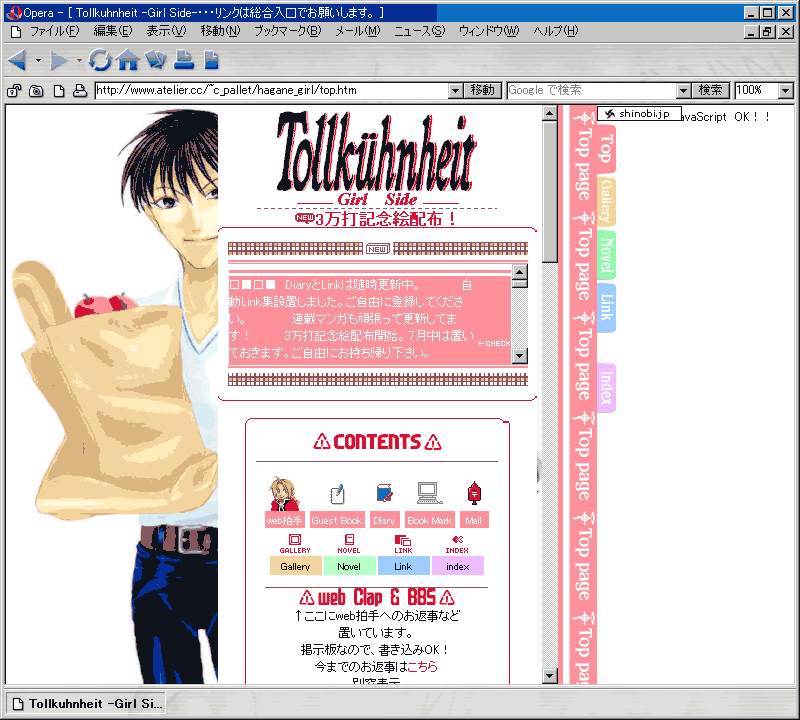Viewport: 800px width, 720px height.
Task: Select the purple Index side tab
Action: (606, 388)
